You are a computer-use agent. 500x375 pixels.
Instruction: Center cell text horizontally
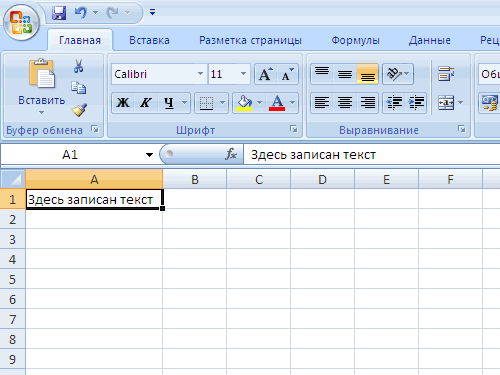[345, 103]
